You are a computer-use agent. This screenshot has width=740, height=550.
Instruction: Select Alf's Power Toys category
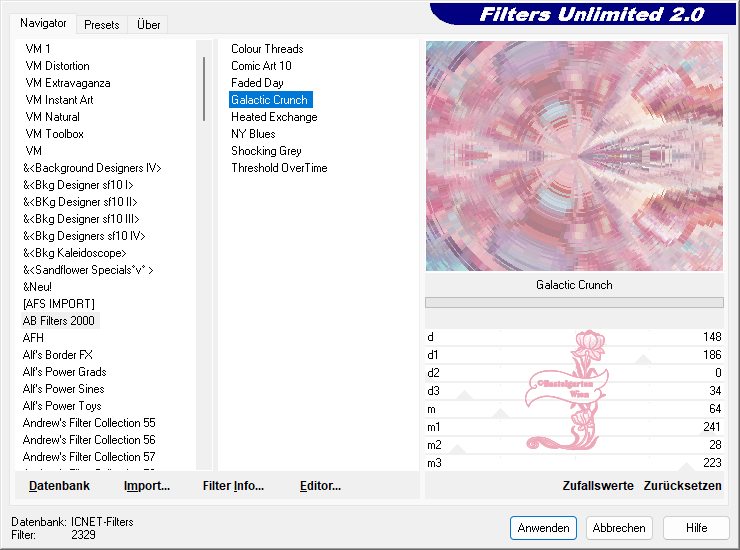click(62, 406)
